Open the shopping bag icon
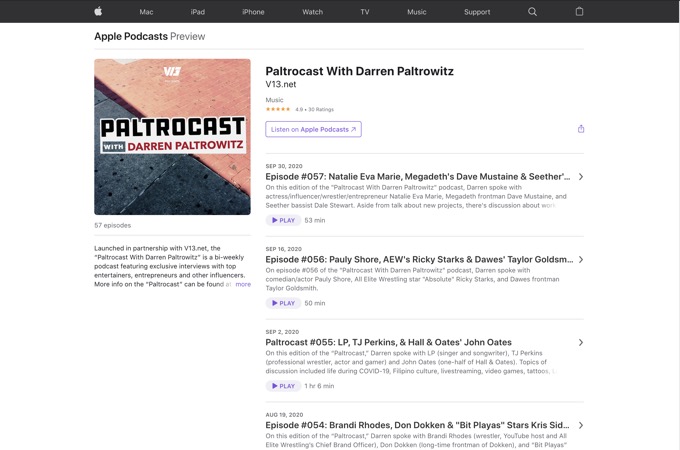 coord(579,12)
